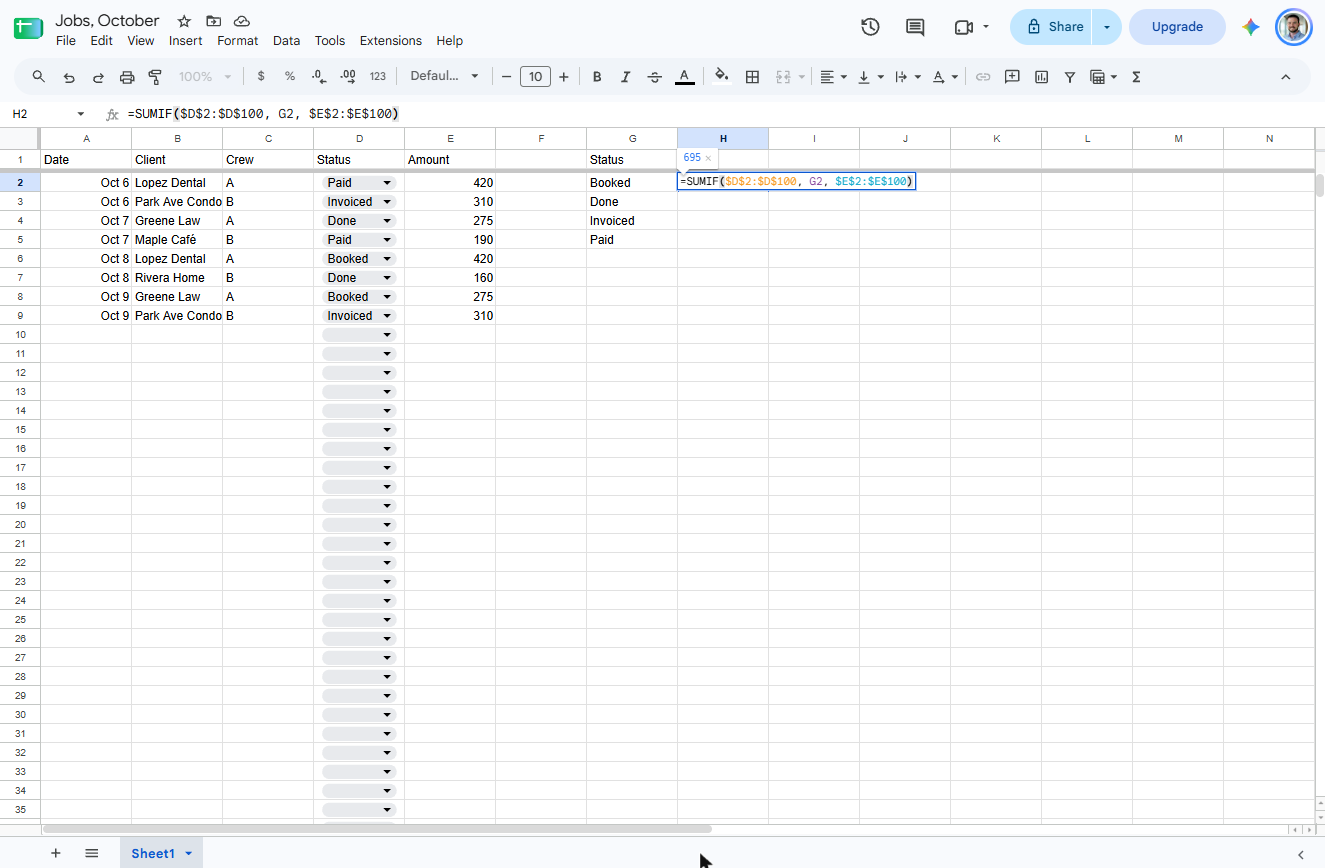Click the Insert link icon

(x=983, y=77)
